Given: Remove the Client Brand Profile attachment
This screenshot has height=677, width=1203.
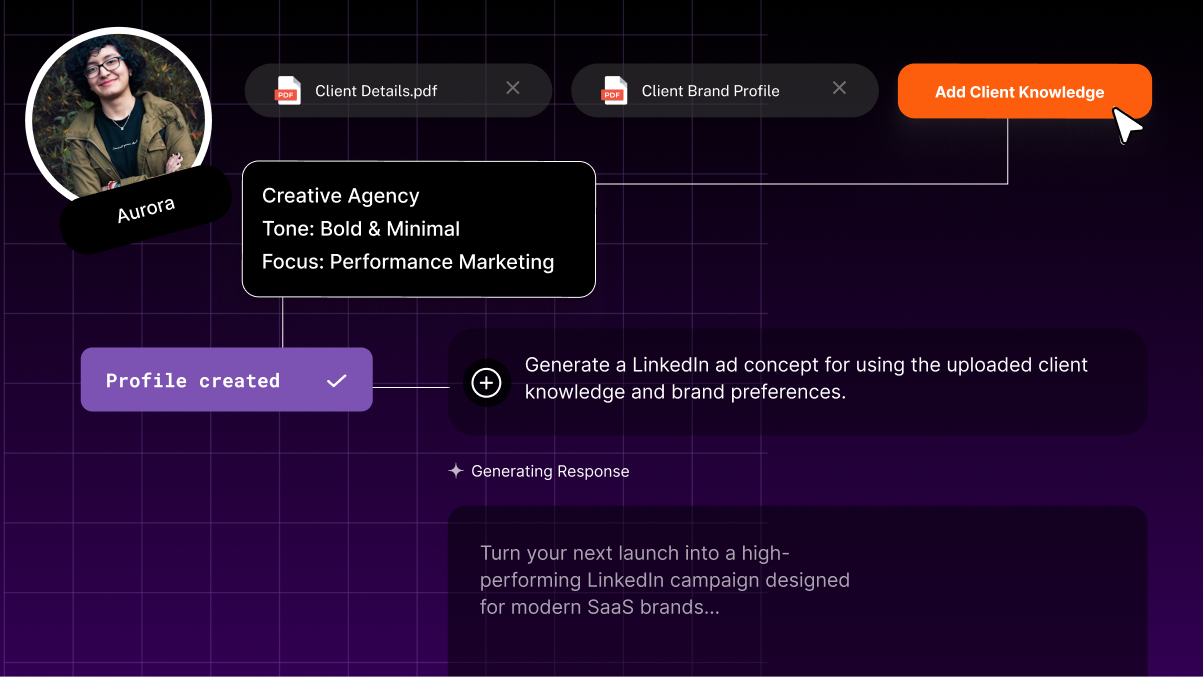Looking at the screenshot, I should click(840, 88).
